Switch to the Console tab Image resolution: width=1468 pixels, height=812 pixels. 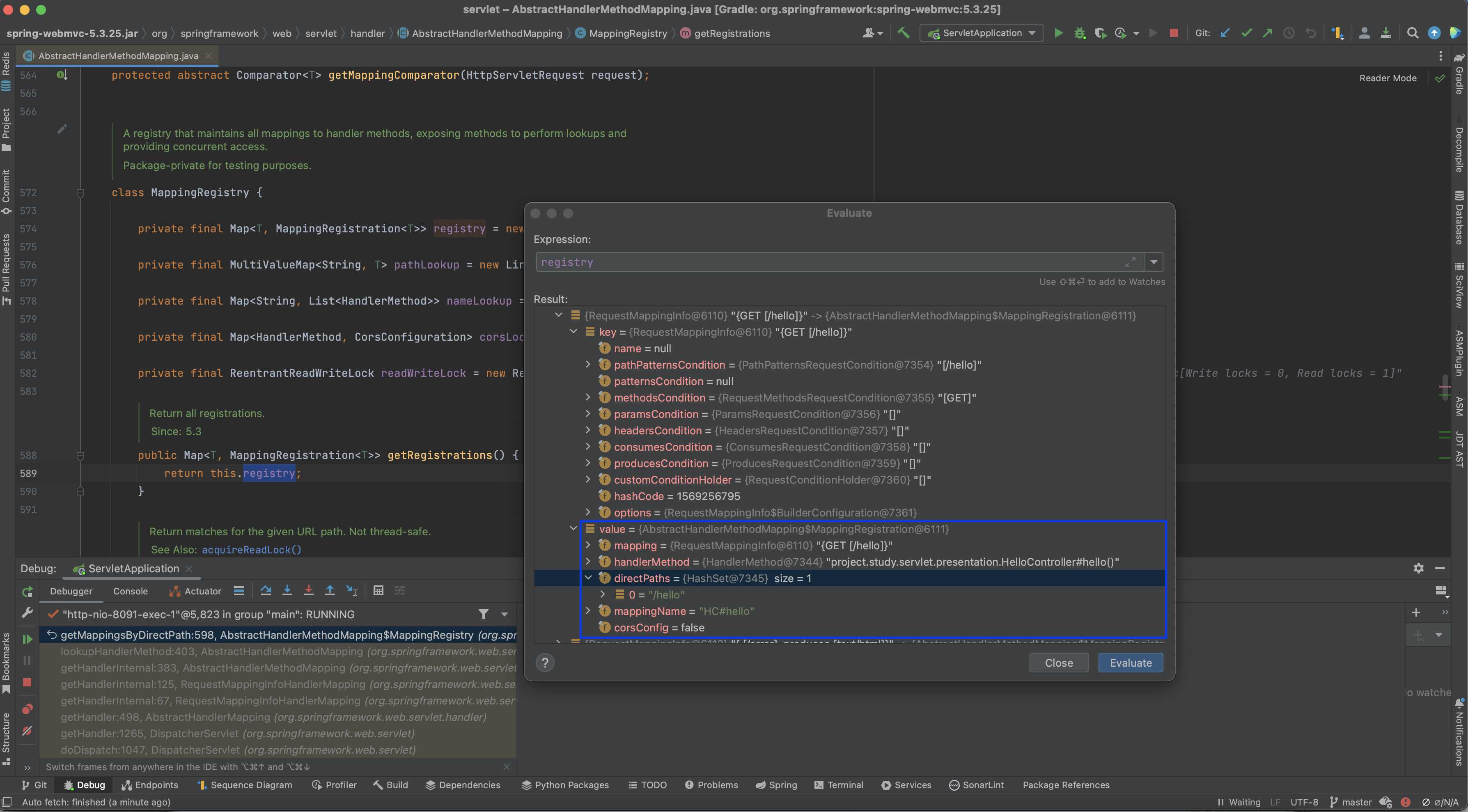click(x=130, y=591)
